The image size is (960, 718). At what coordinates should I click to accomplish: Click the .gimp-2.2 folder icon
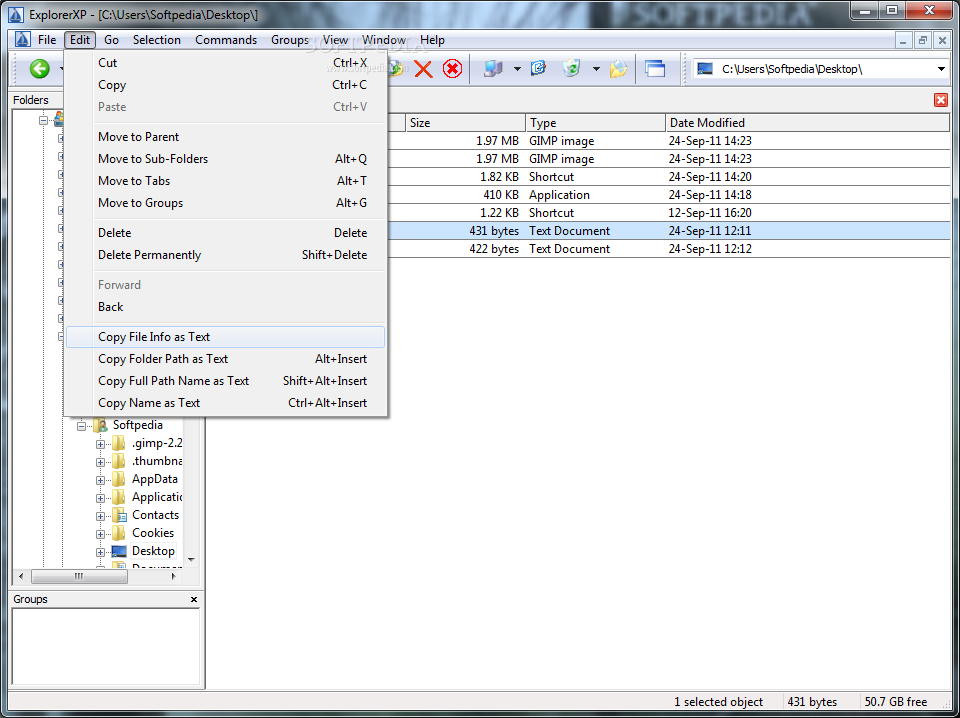(119, 444)
